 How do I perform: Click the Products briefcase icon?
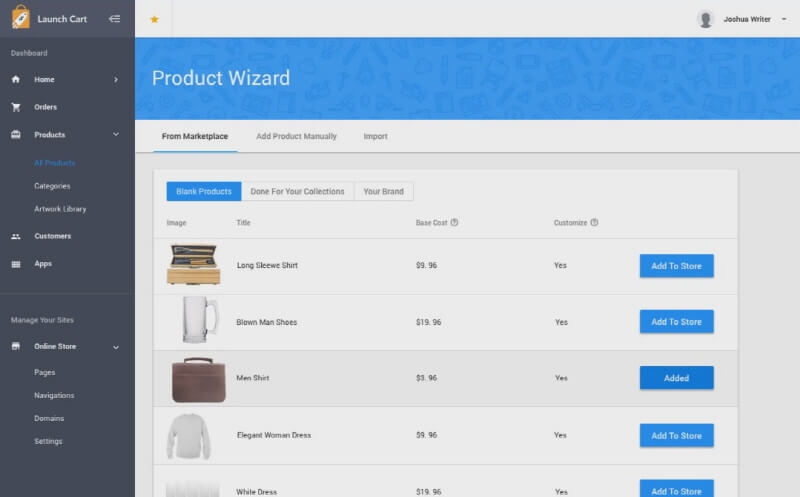(16, 135)
